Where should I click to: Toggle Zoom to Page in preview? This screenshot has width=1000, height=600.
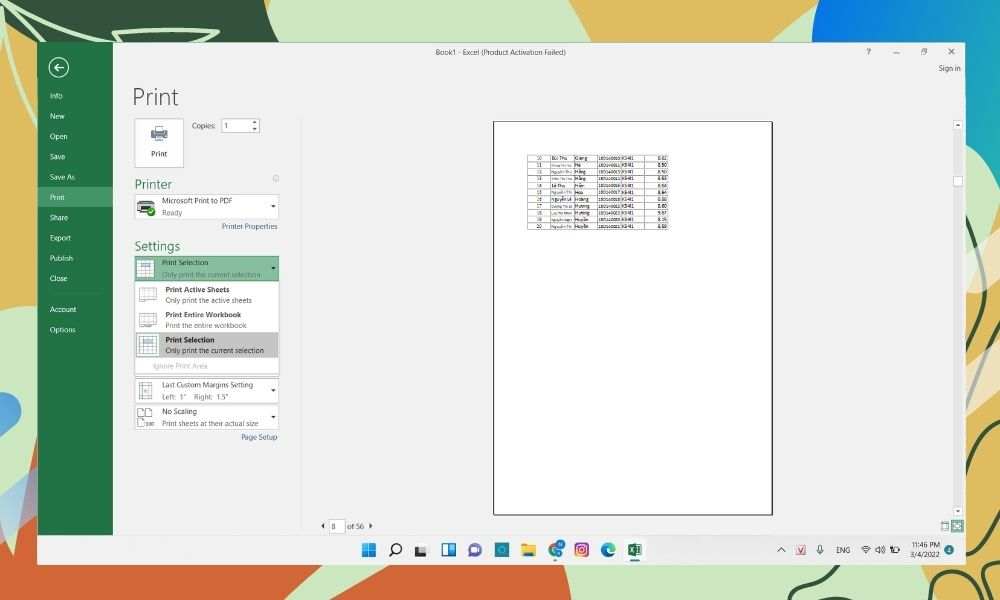click(957, 526)
